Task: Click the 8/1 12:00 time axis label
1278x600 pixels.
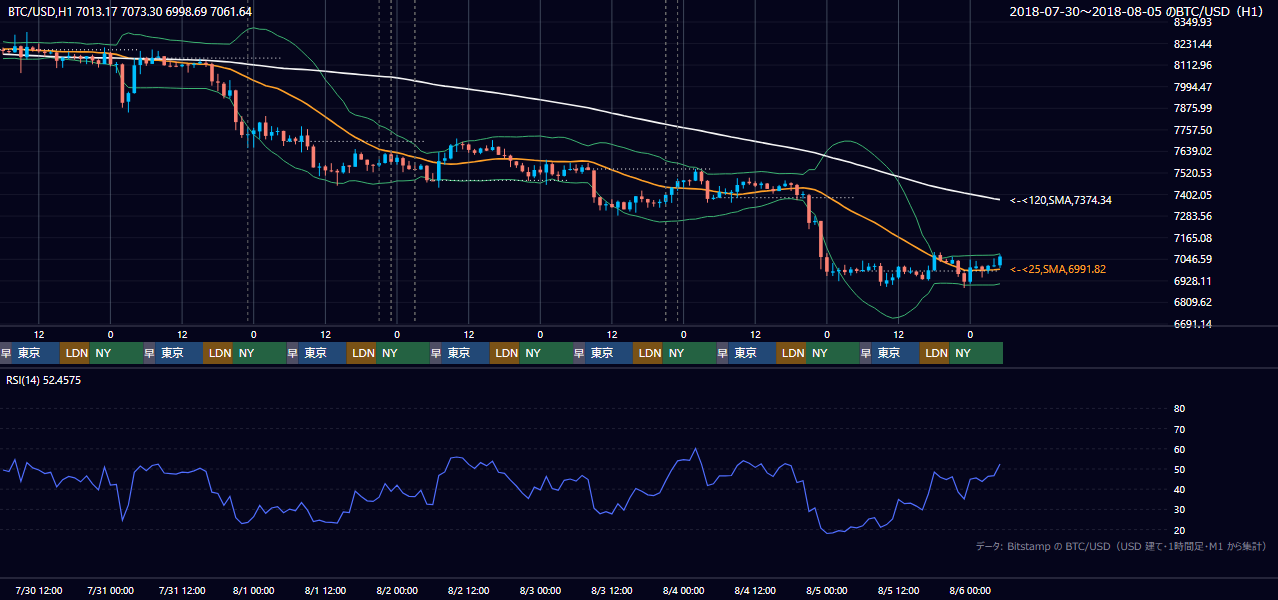Action: (325, 590)
